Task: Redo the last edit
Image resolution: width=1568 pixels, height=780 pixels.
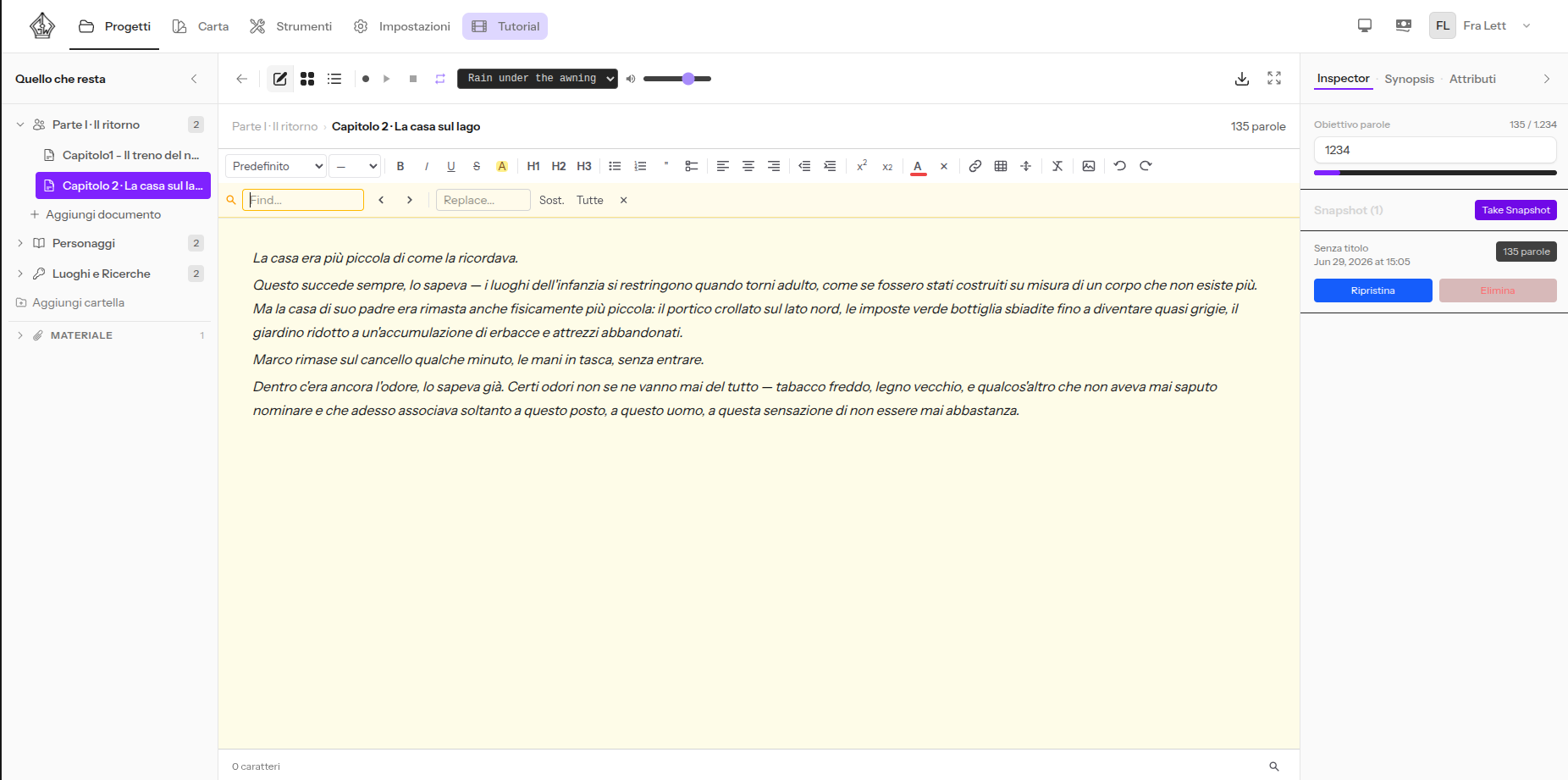Action: click(x=1146, y=166)
